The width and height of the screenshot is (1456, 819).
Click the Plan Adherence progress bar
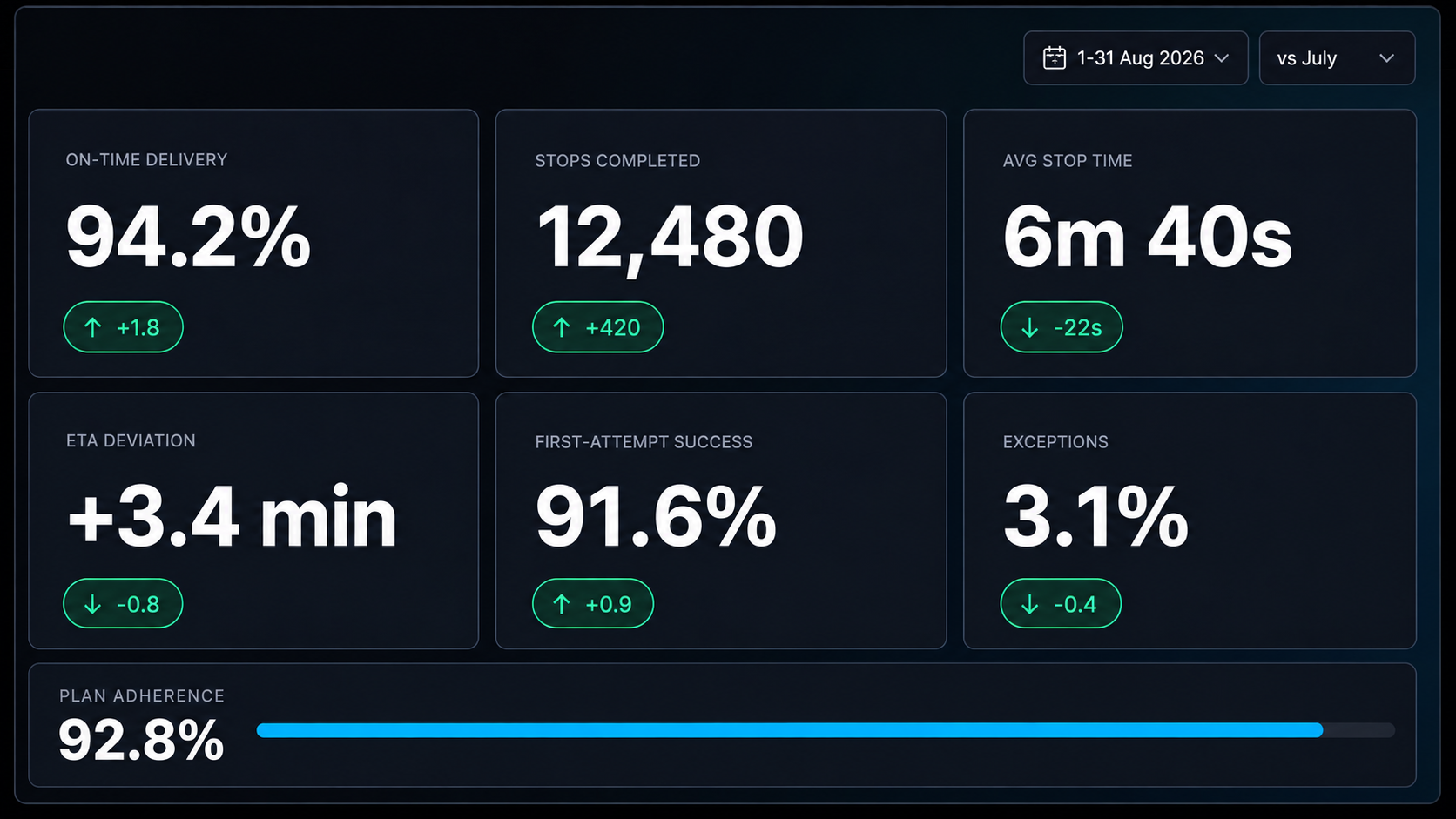826,730
